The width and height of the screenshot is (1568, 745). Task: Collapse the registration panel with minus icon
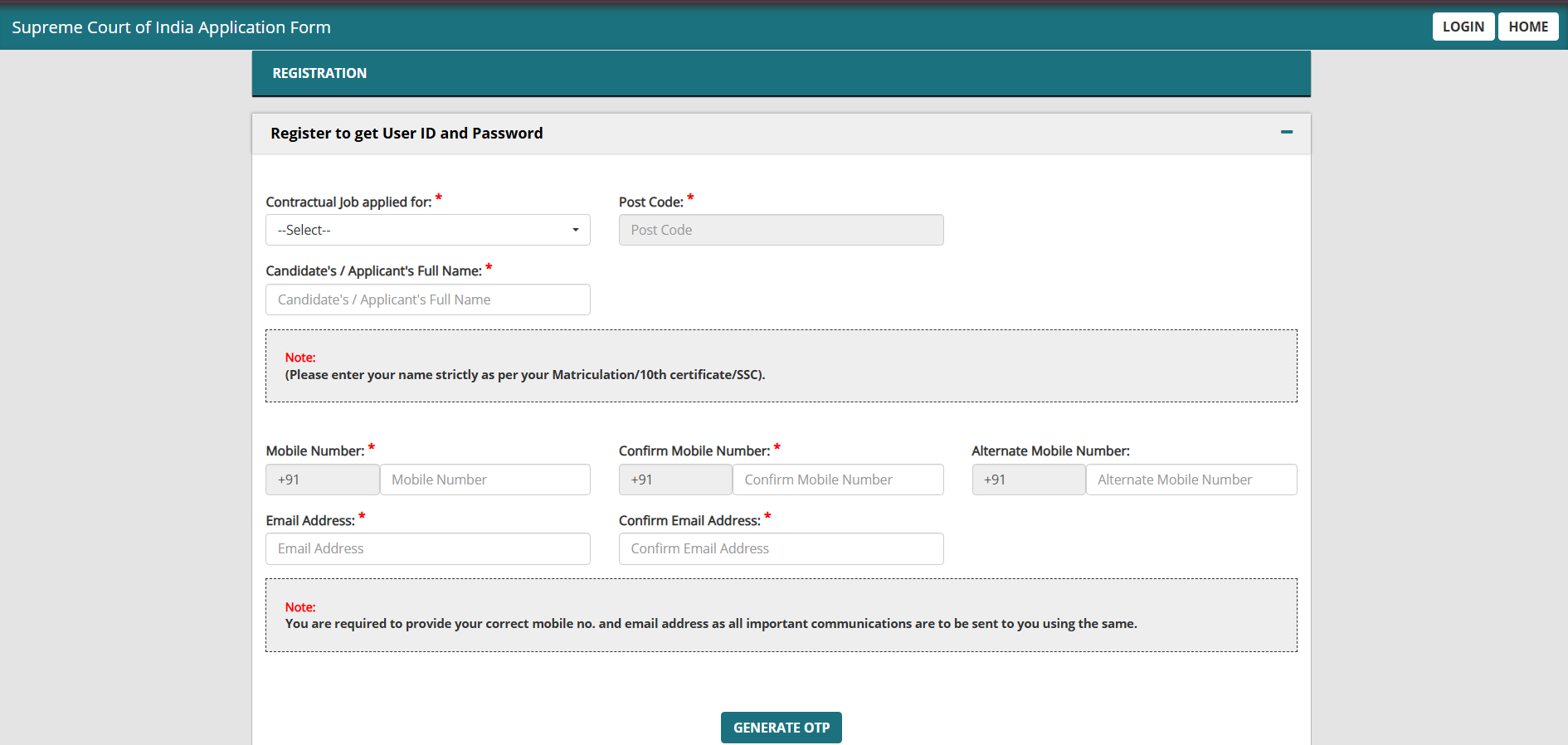(1286, 133)
